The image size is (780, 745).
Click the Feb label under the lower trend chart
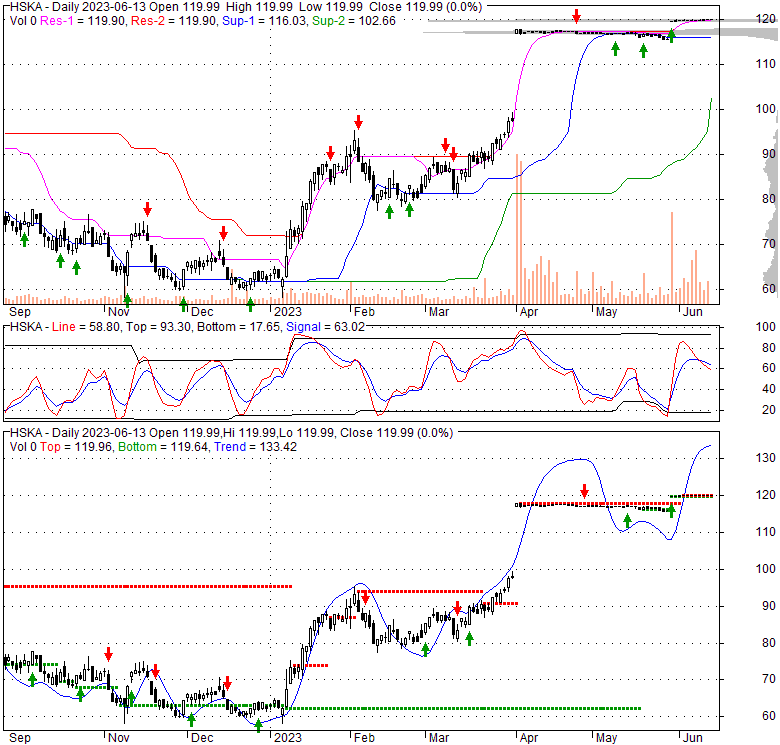(364, 738)
